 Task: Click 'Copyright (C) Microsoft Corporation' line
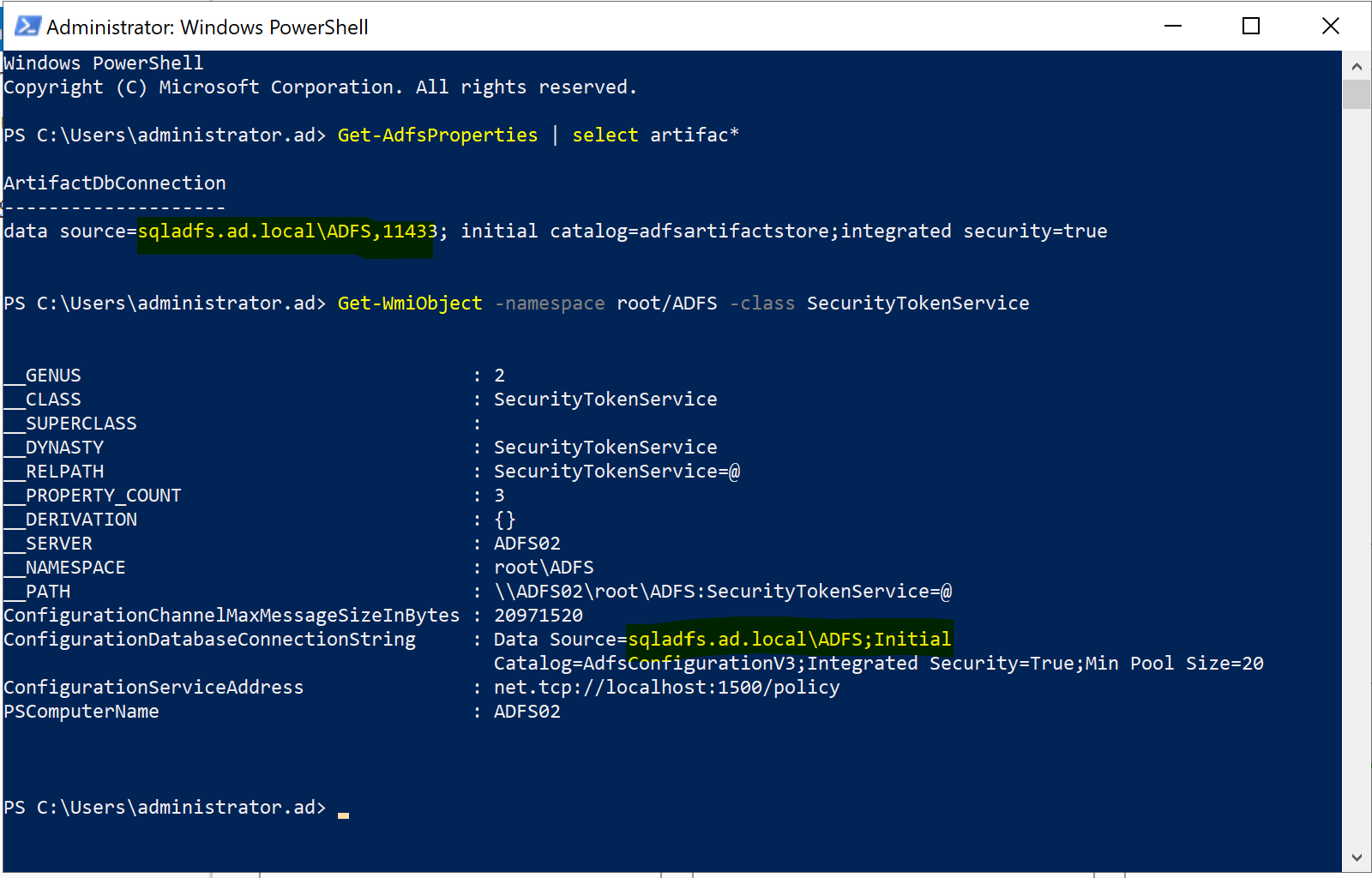(x=321, y=87)
